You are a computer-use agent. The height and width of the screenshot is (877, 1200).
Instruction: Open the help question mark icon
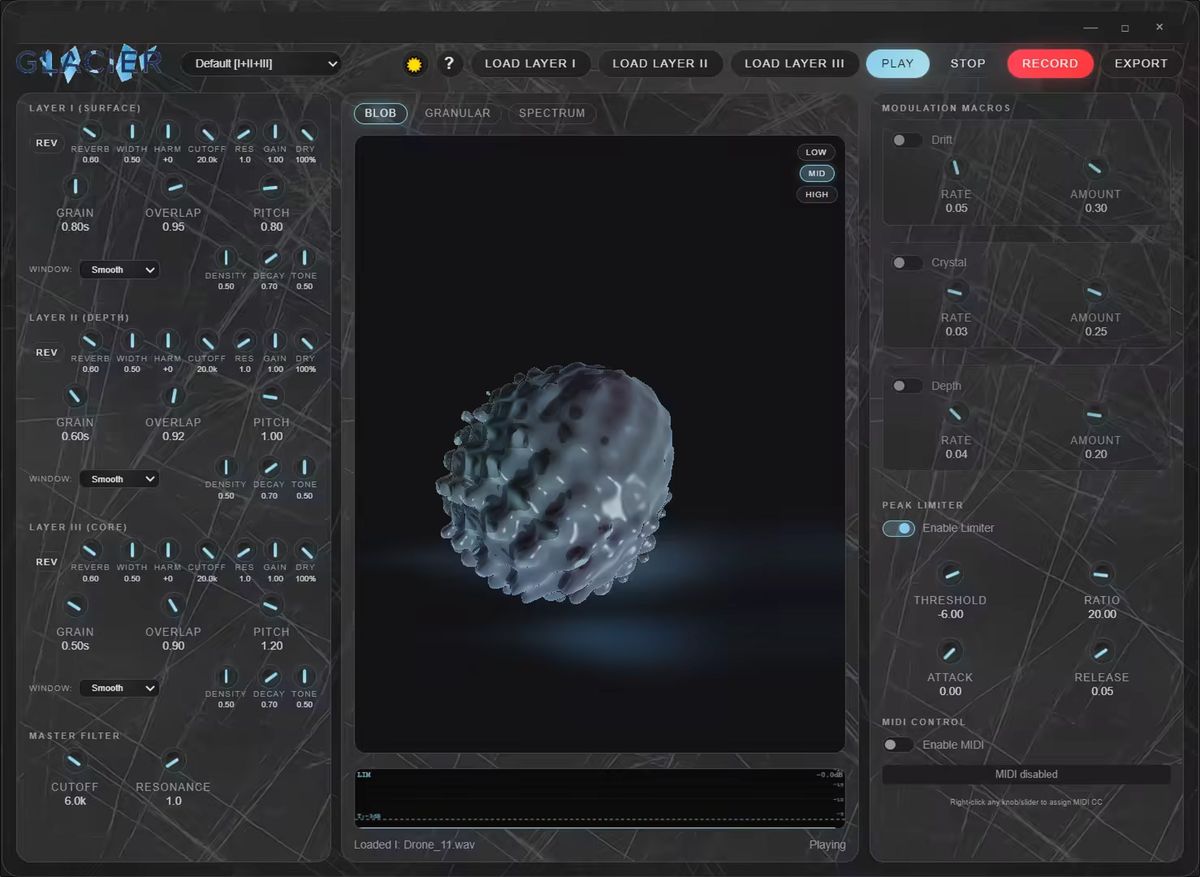pyautogui.click(x=449, y=63)
